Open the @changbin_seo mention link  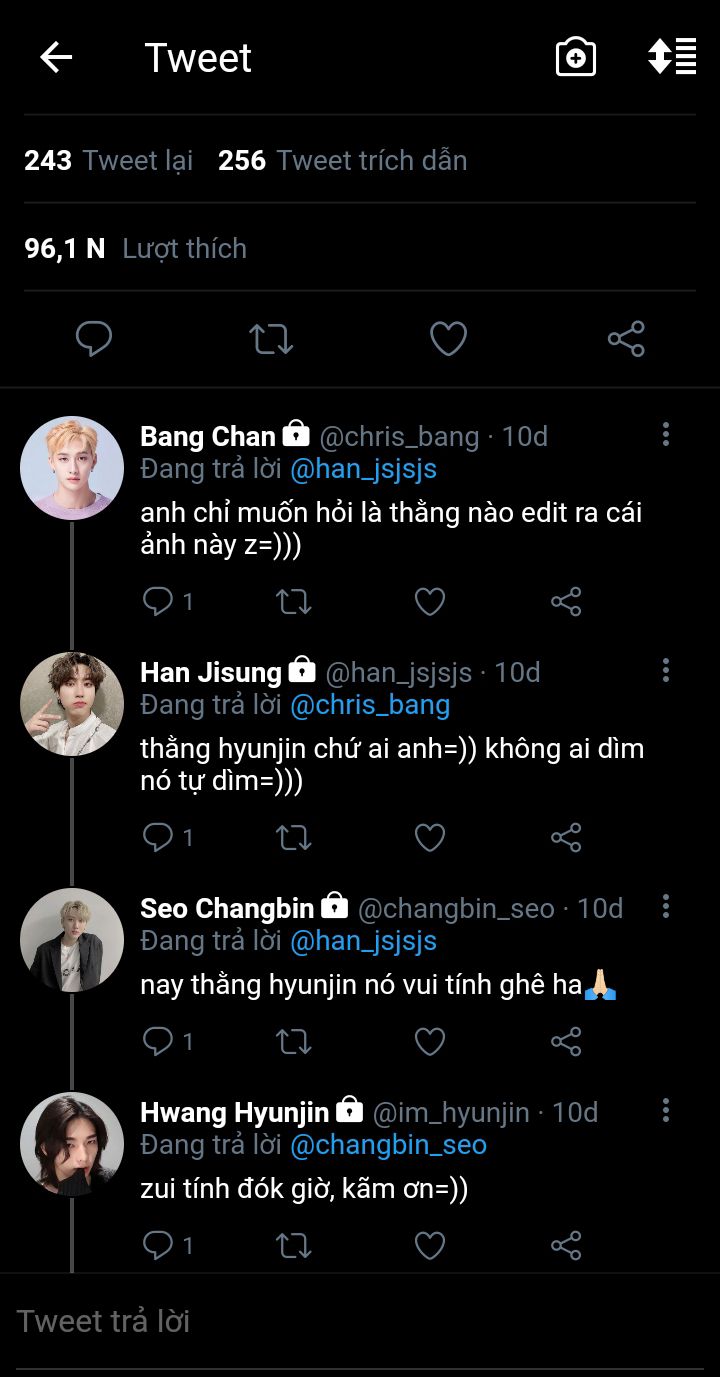point(388,1145)
